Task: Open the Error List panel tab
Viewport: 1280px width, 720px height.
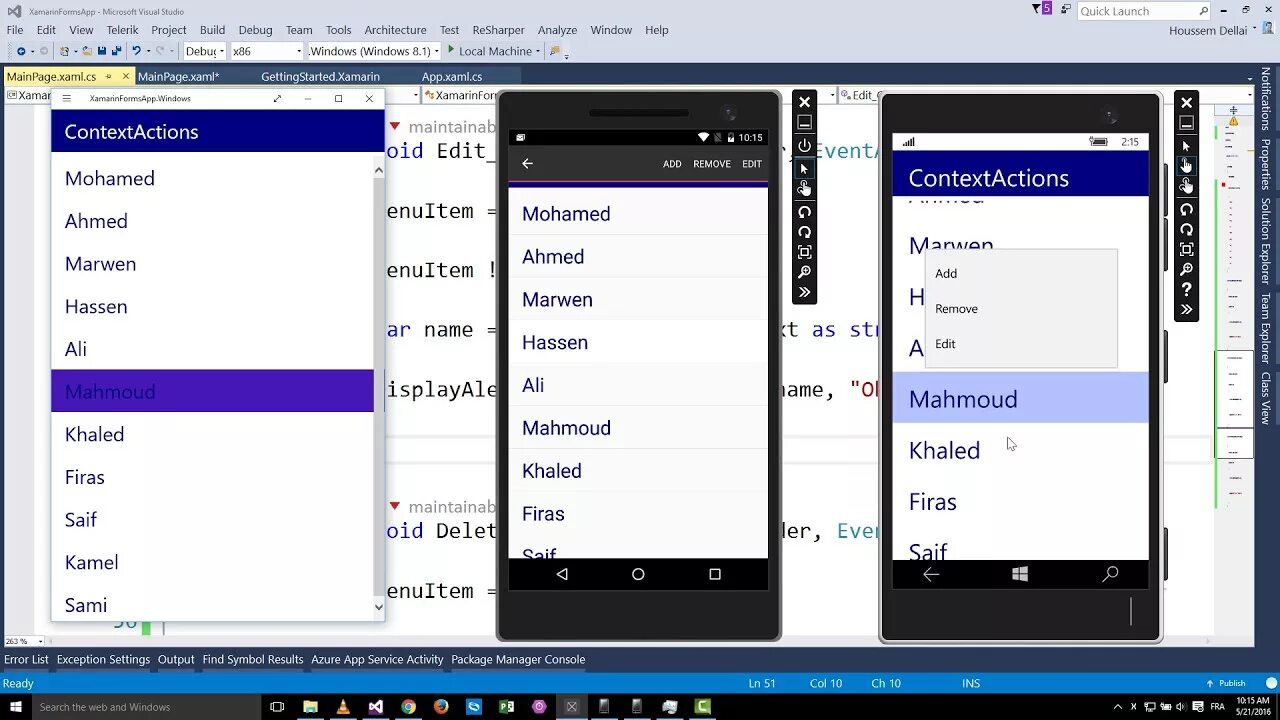Action: (x=26, y=659)
